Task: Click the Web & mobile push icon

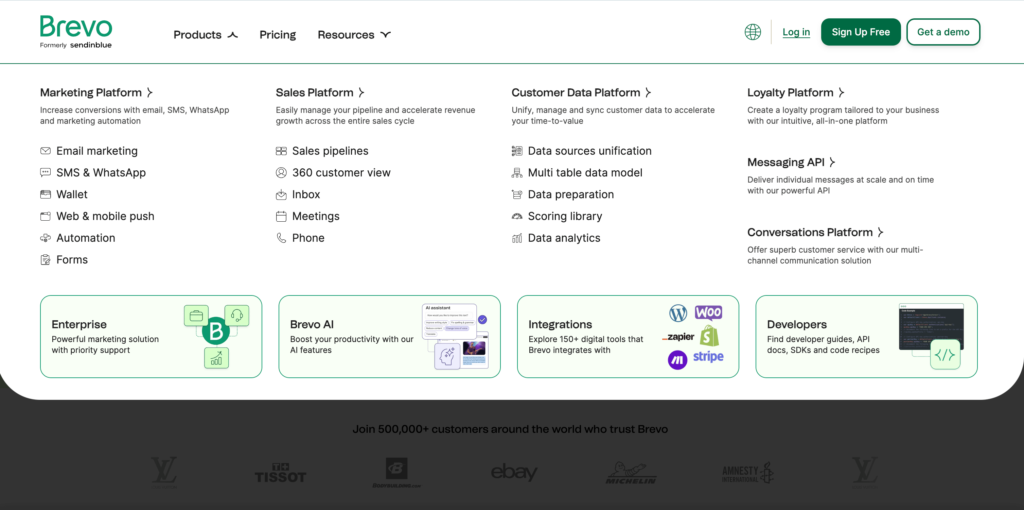Action: point(45,216)
